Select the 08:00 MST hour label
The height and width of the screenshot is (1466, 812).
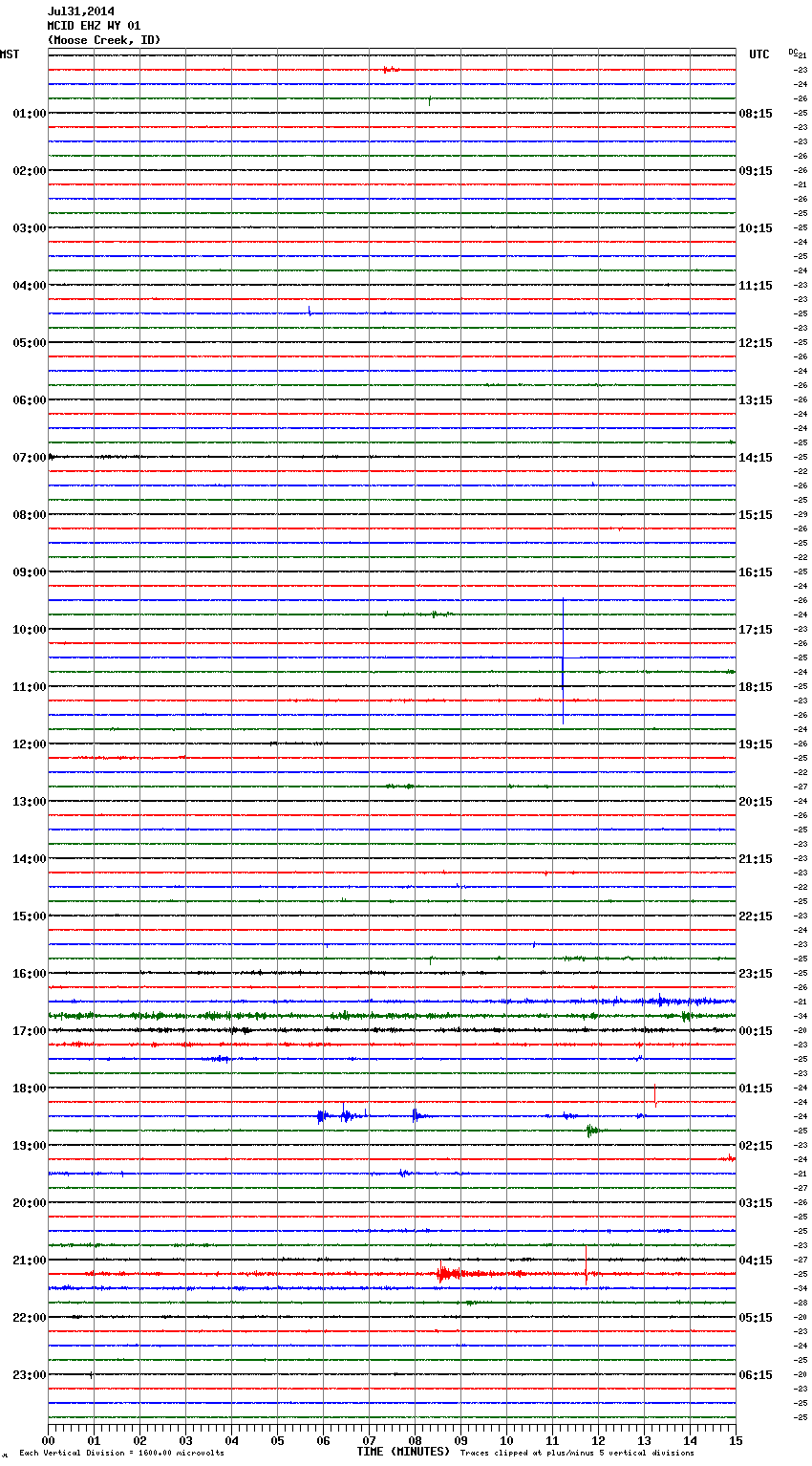click(x=30, y=515)
